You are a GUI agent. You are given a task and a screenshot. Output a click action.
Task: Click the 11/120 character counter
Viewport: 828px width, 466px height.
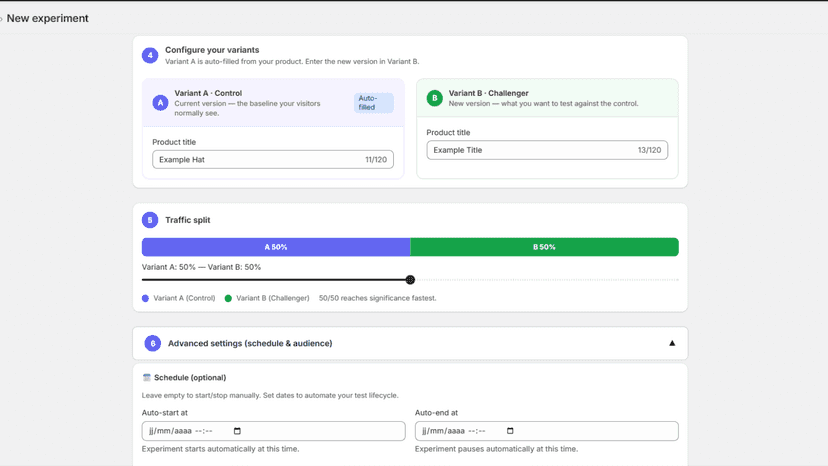coord(376,160)
